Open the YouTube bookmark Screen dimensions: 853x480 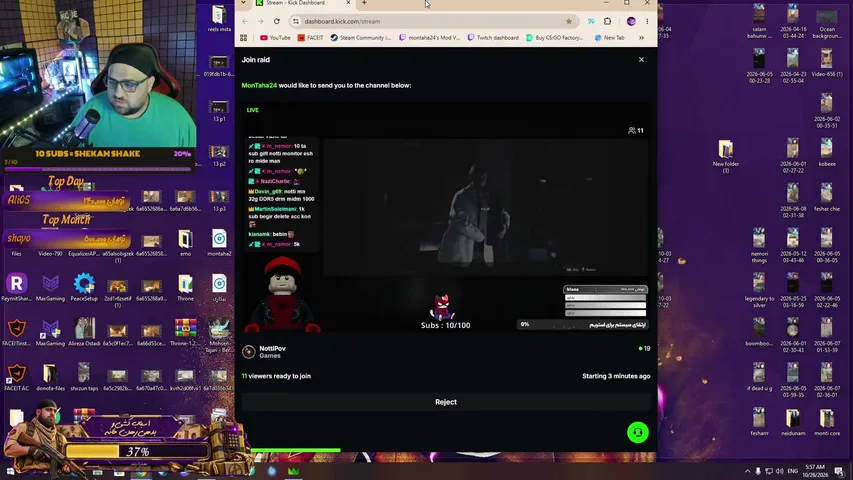point(275,38)
